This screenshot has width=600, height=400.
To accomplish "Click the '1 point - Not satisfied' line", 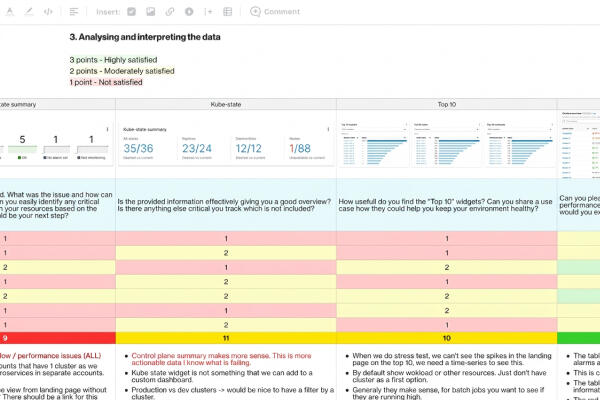I will pos(106,82).
